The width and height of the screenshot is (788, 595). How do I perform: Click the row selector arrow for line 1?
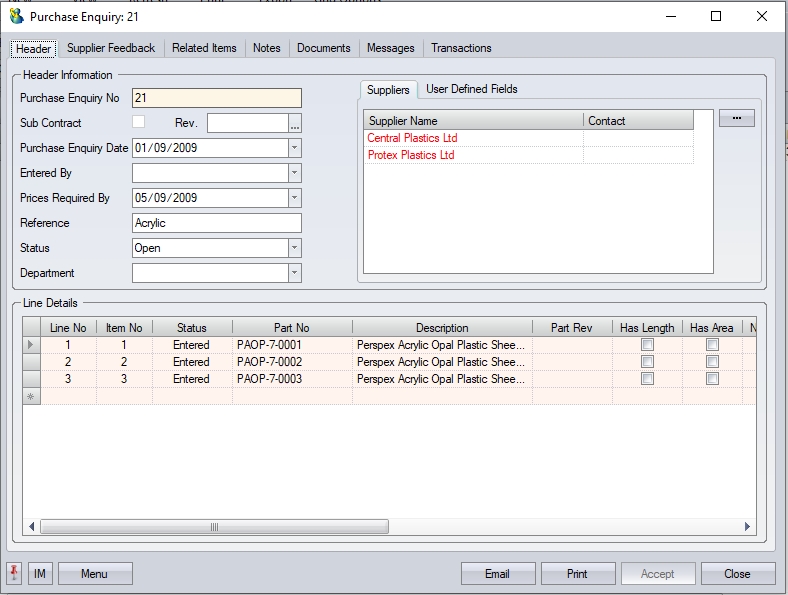[x=31, y=345]
